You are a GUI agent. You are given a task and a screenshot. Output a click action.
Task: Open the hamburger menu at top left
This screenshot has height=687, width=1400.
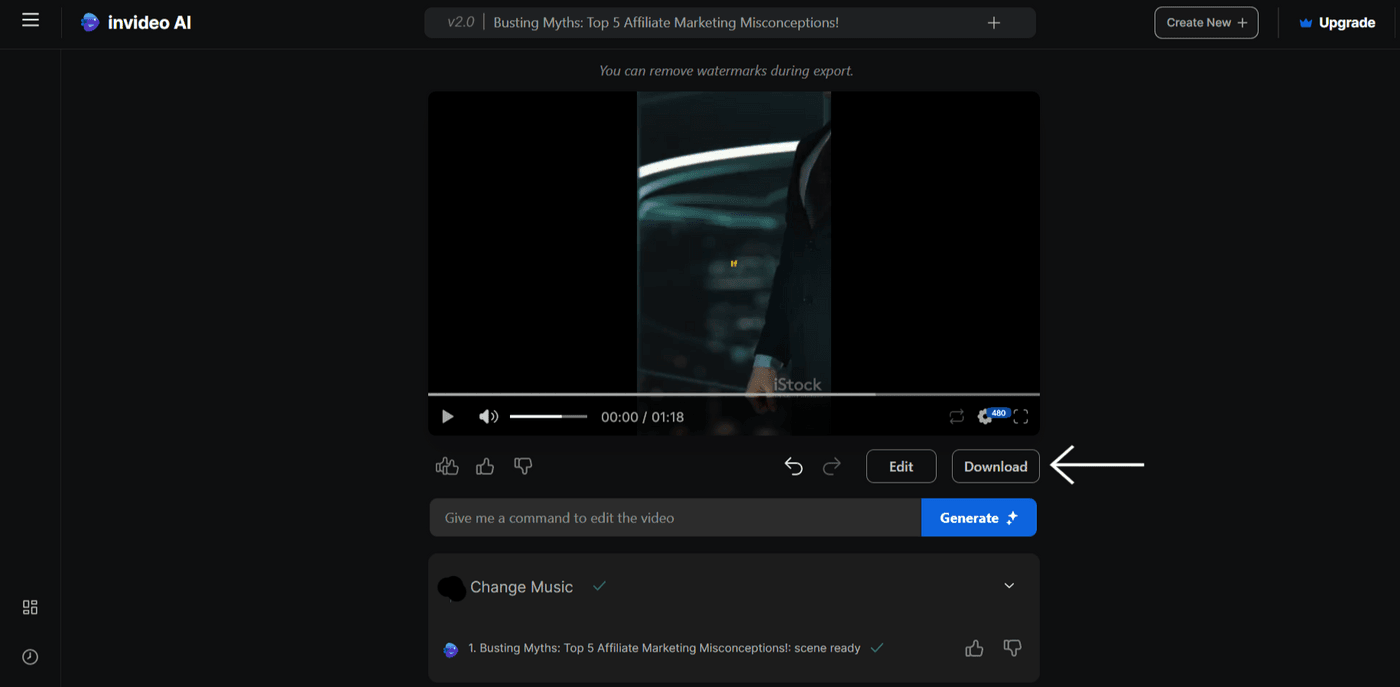coord(30,20)
